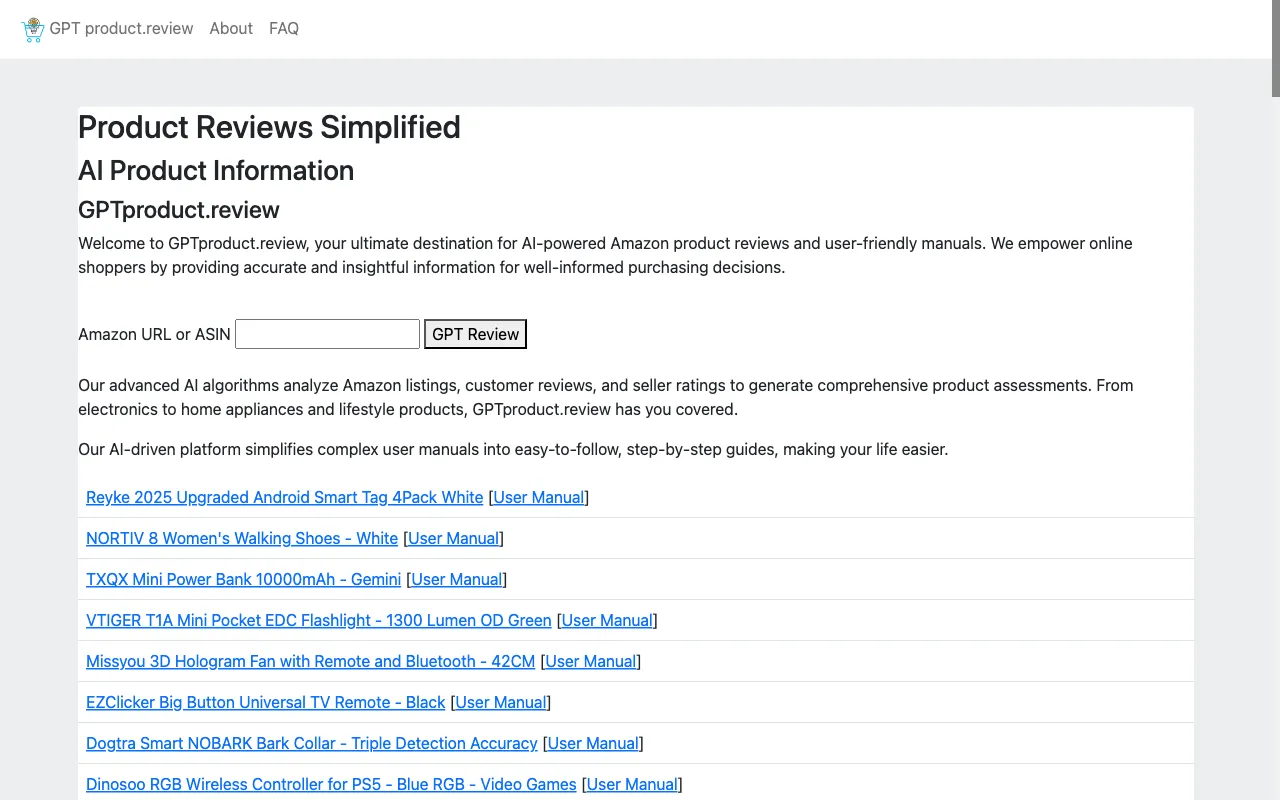The image size is (1280, 800).
Task: Open Missyou 3D Hologram Fan review
Action: (x=310, y=661)
